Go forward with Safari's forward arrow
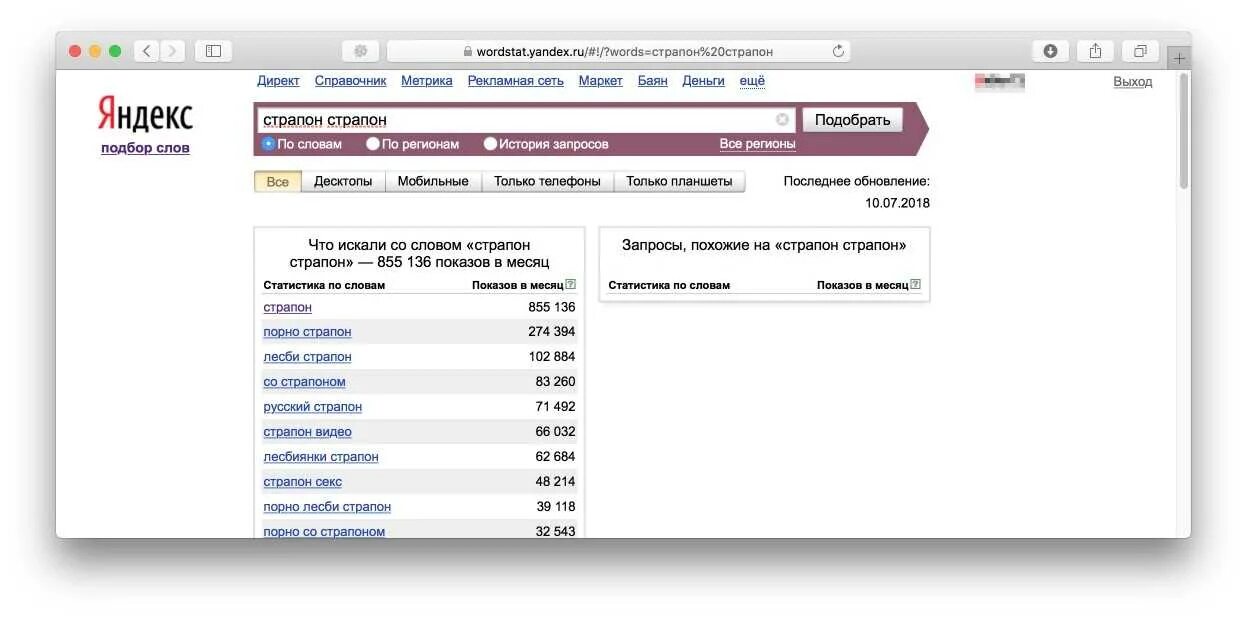 point(173,51)
